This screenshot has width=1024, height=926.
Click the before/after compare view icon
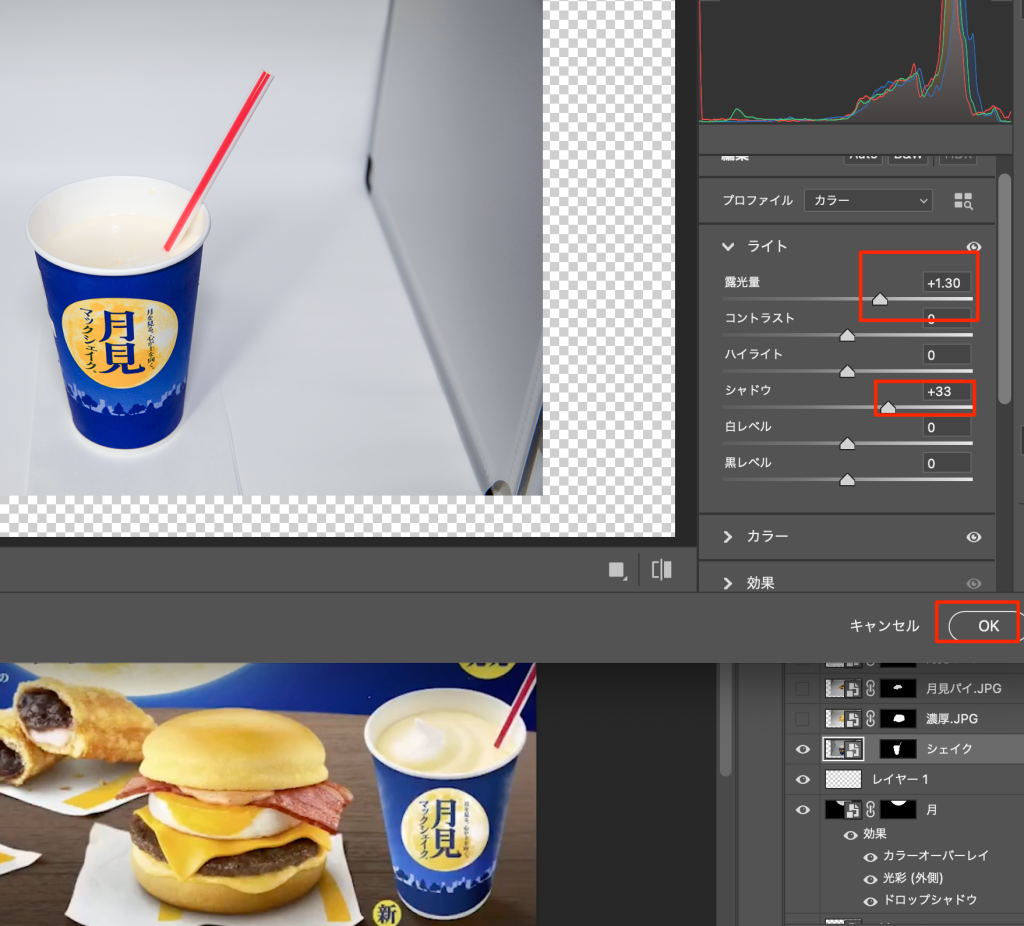pos(661,570)
